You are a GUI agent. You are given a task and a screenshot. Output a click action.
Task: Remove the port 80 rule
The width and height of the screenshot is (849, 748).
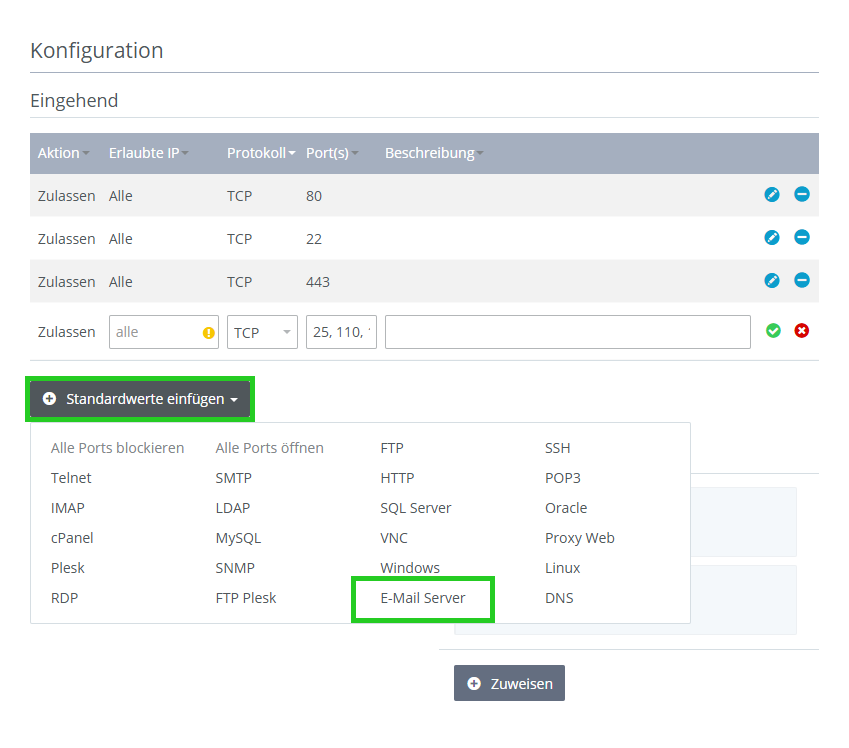(x=802, y=194)
